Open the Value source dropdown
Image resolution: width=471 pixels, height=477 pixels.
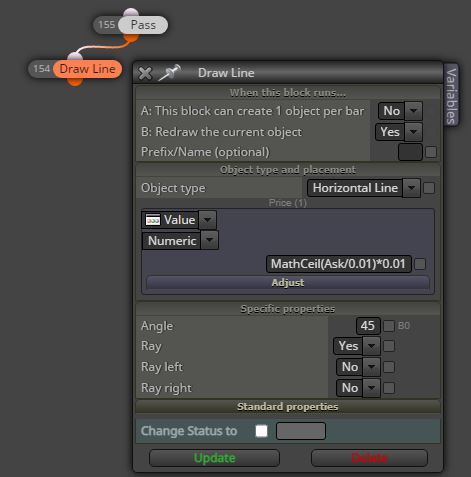tap(208, 220)
